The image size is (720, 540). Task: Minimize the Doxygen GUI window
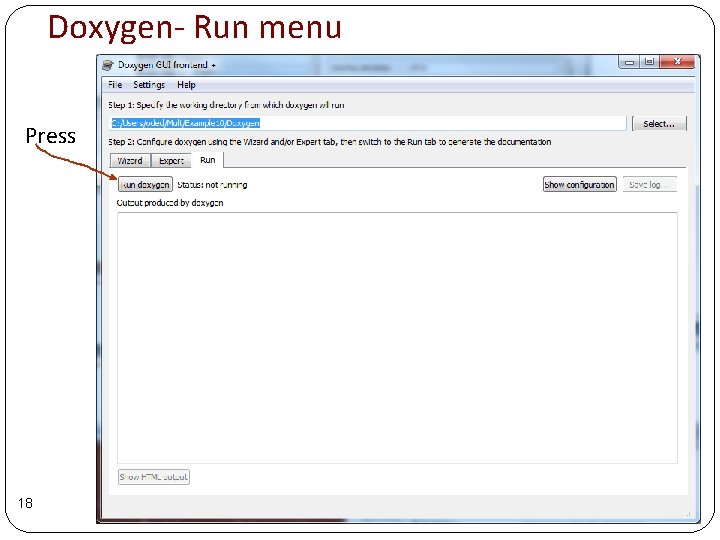click(x=629, y=62)
